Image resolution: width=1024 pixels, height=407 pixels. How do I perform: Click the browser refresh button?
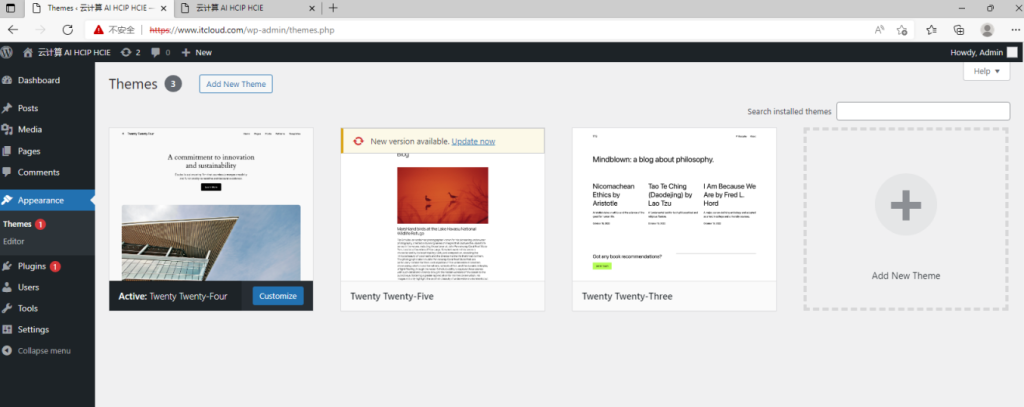pyautogui.click(x=68, y=30)
